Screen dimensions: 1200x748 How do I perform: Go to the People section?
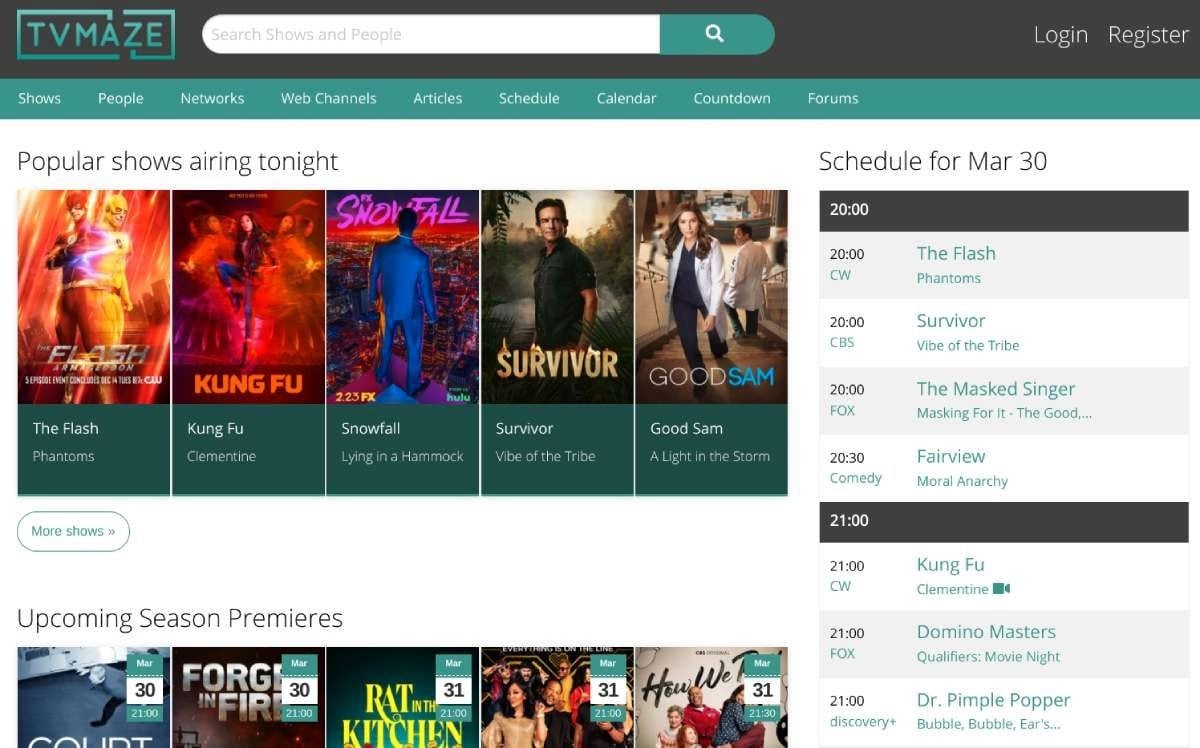point(120,98)
